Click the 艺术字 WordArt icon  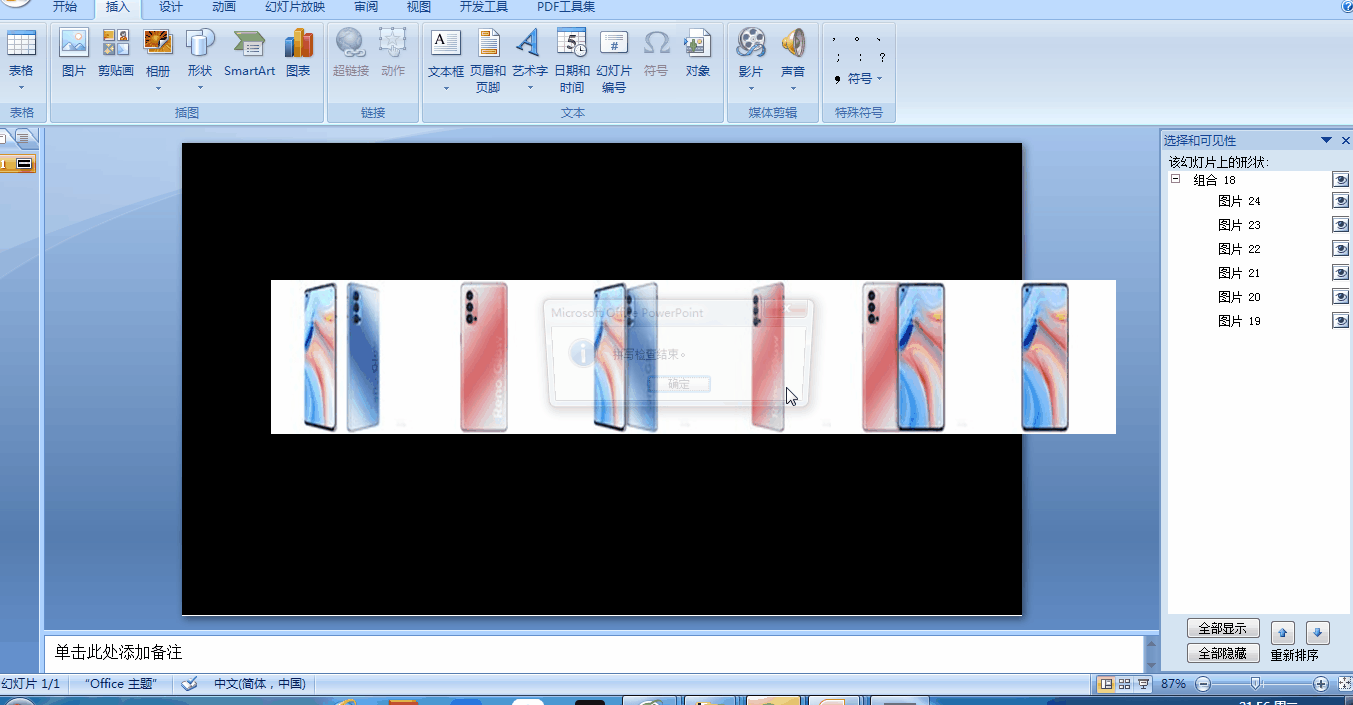pos(529,43)
